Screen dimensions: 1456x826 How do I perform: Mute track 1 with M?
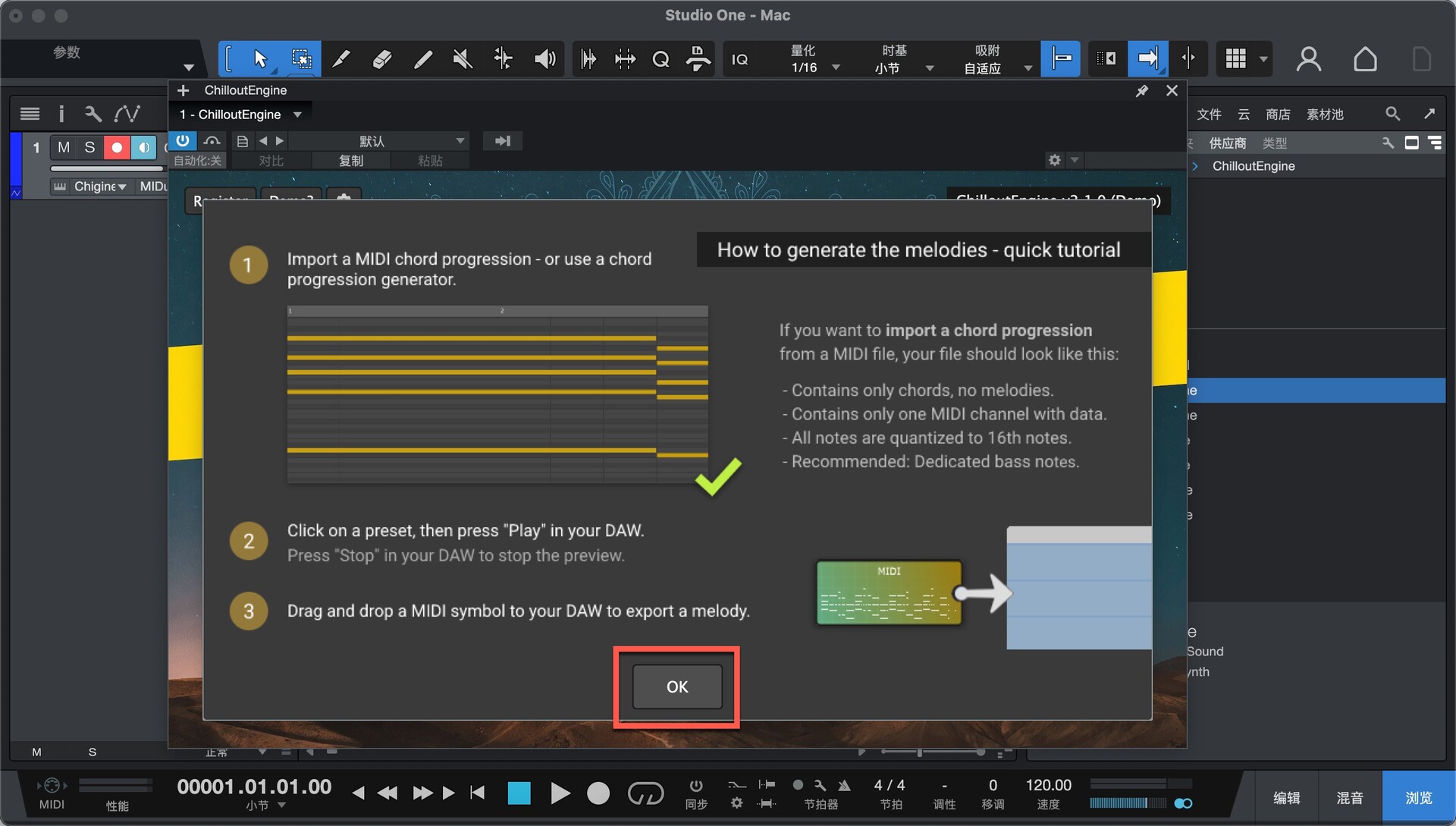(64, 147)
